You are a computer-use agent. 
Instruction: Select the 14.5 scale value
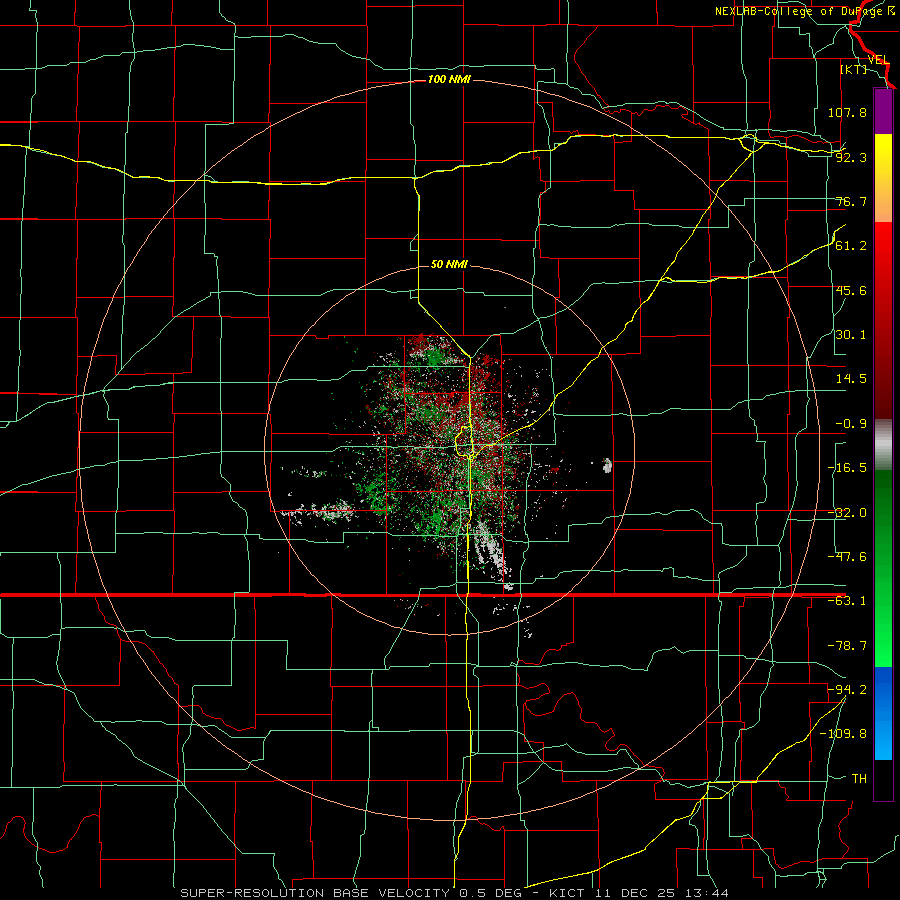pos(851,379)
